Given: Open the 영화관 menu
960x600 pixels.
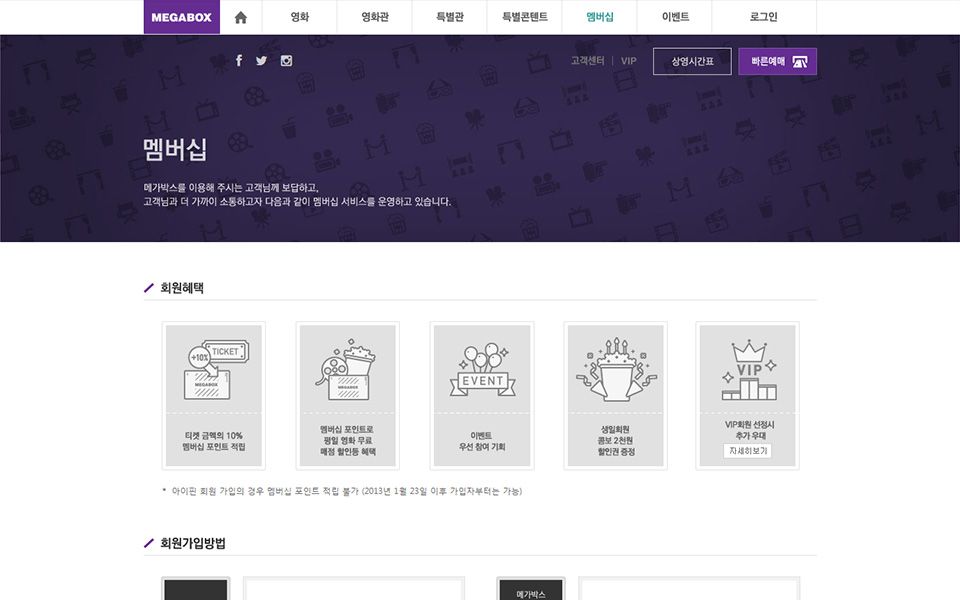Looking at the screenshot, I should point(374,17).
